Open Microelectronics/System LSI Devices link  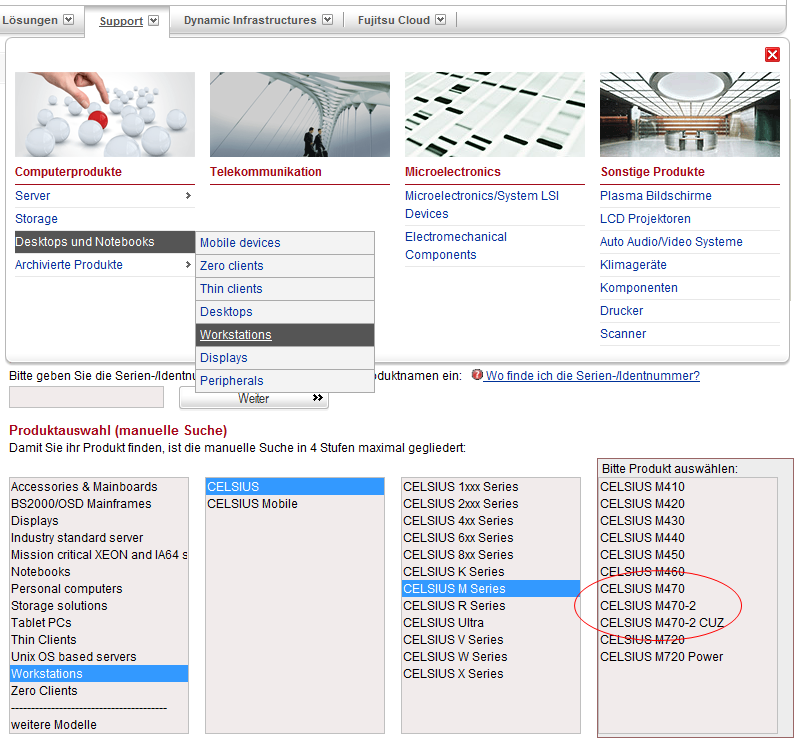(482, 205)
